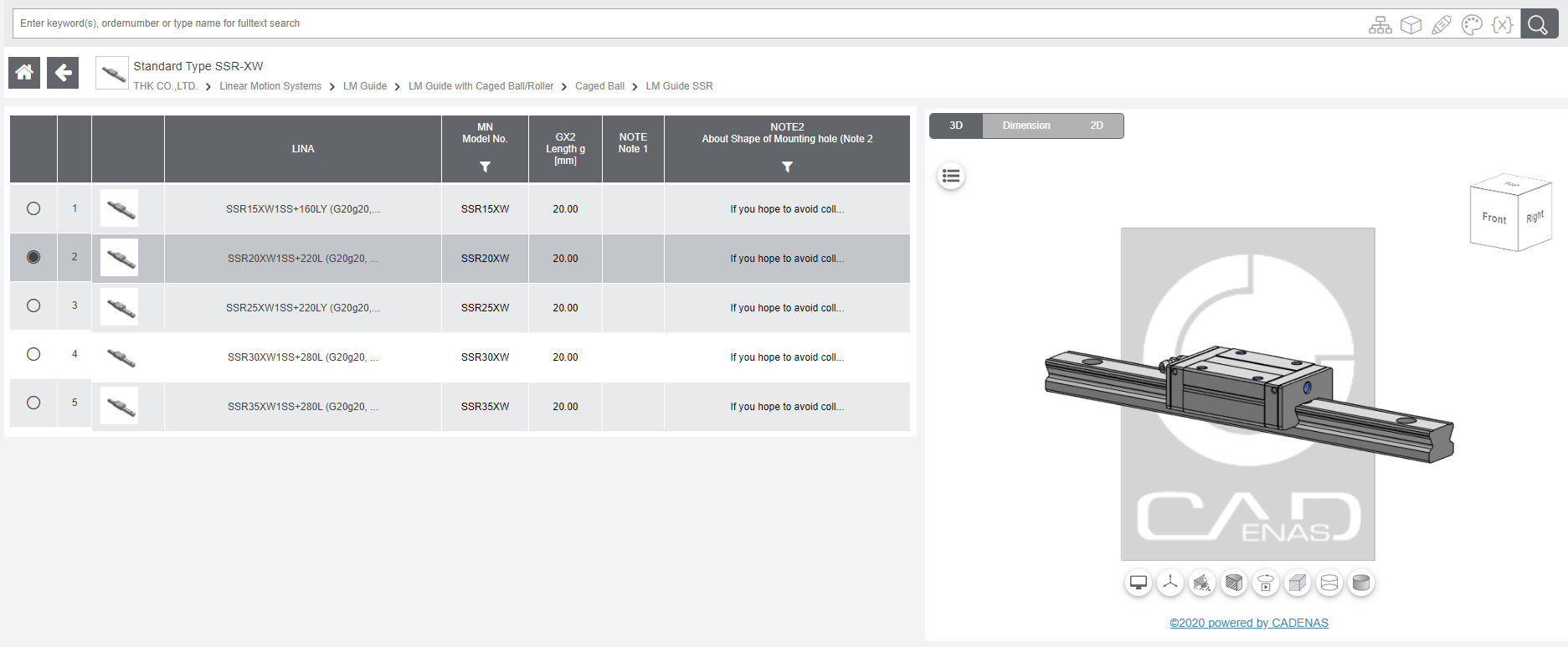The height and width of the screenshot is (647, 1568).
Task: Click the Right face of view cube
Action: click(x=1535, y=217)
